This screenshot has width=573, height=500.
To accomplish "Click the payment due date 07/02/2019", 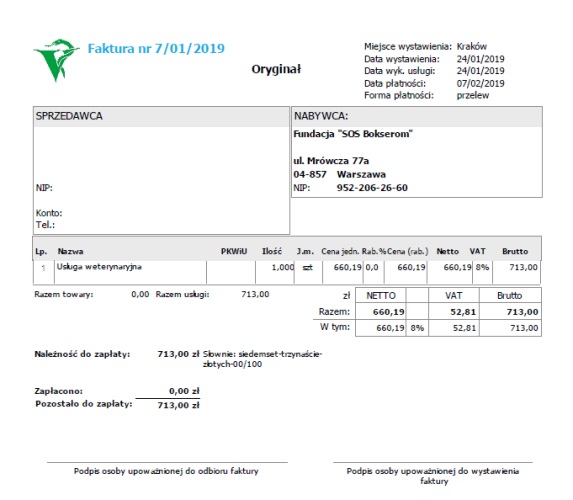I will tap(480, 83).
